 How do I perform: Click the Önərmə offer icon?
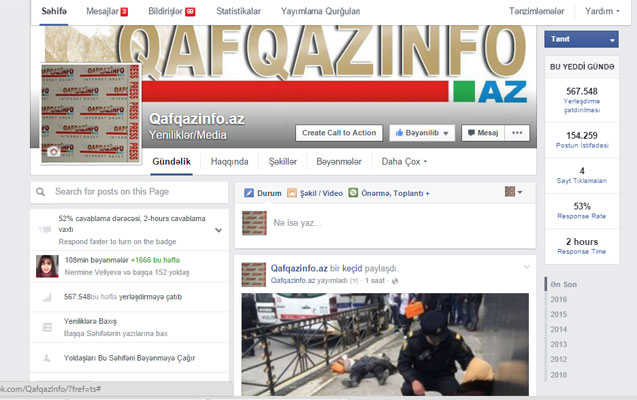[353, 192]
